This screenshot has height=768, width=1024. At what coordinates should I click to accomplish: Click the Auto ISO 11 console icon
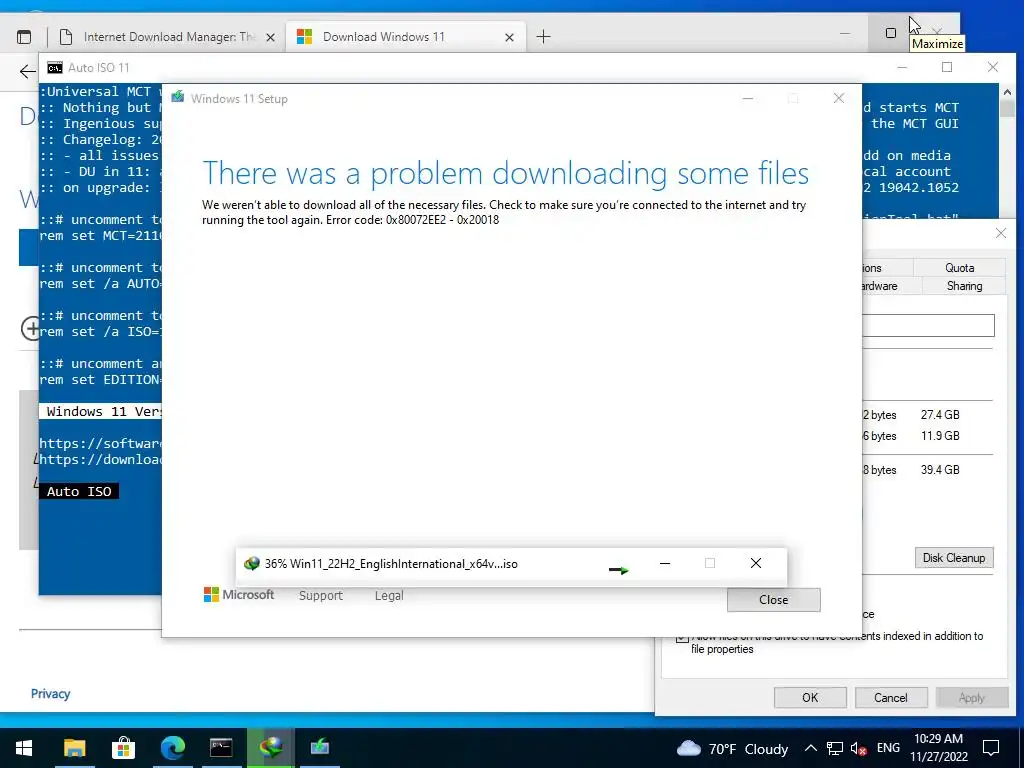pos(55,68)
